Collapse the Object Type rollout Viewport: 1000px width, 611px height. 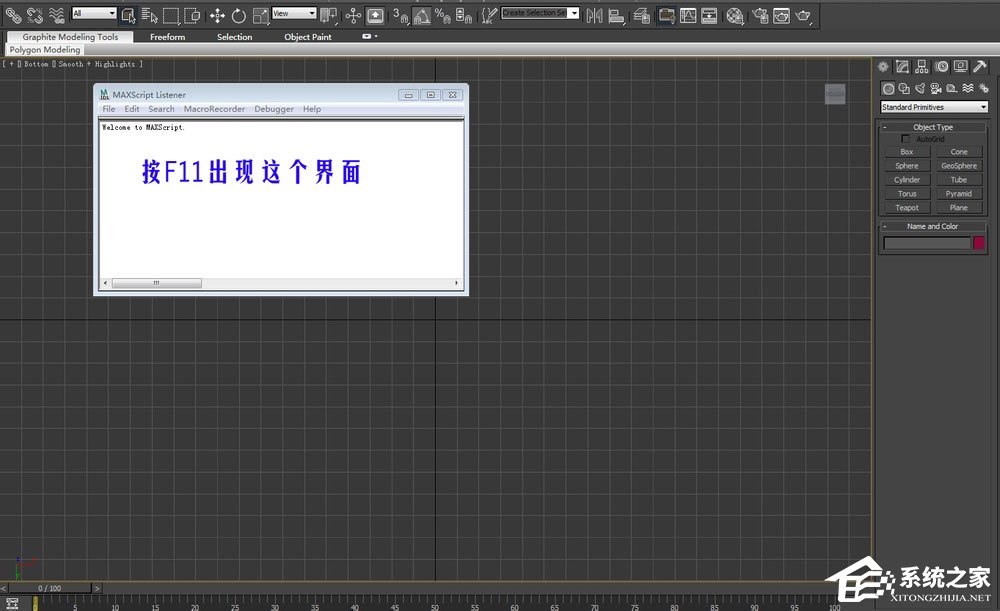point(933,127)
